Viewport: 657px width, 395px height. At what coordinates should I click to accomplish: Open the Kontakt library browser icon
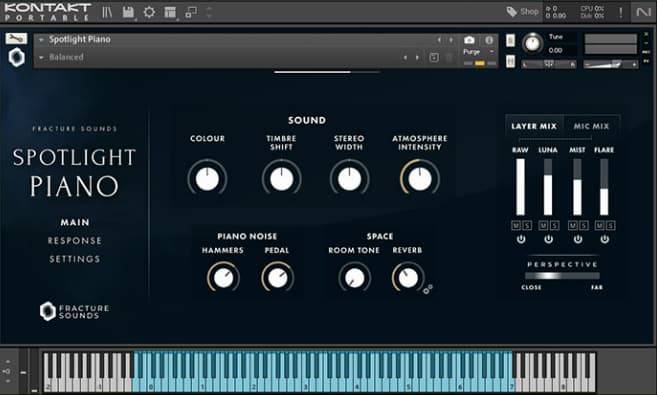click(x=107, y=12)
